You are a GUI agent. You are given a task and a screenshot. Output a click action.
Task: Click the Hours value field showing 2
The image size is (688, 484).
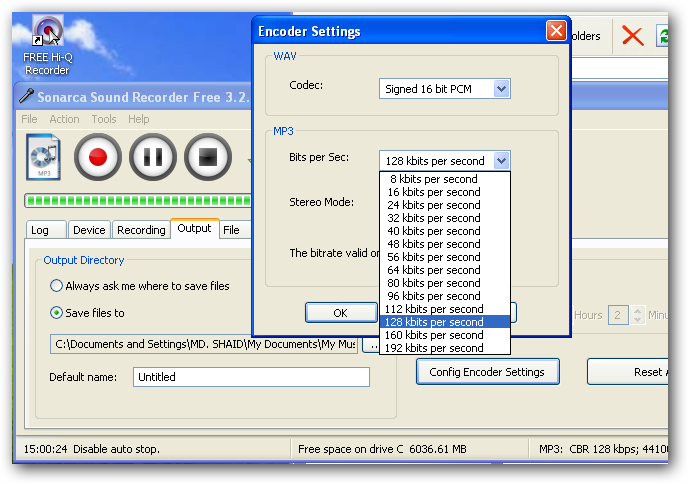point(618,315)
